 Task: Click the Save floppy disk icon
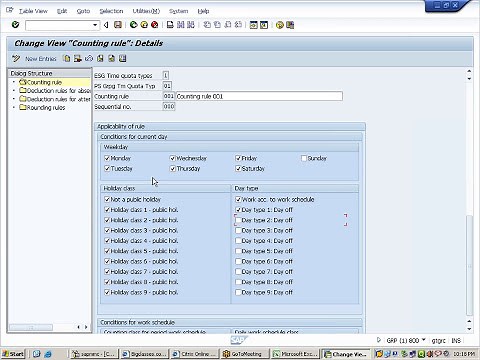[x=118, y=25]
